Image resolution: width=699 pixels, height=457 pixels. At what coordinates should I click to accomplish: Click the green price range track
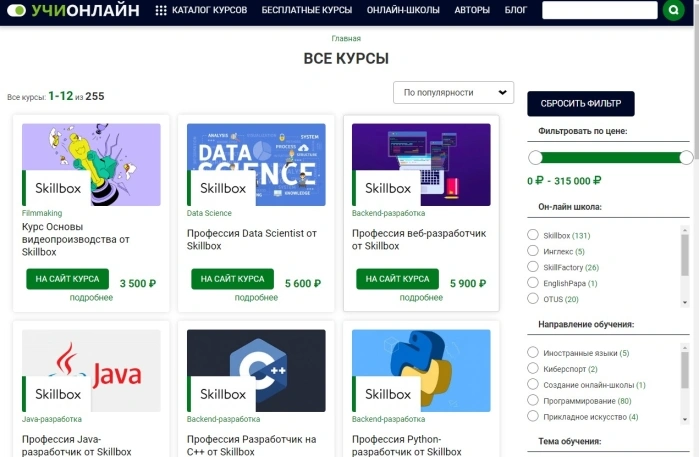click(x=611, y=157)
